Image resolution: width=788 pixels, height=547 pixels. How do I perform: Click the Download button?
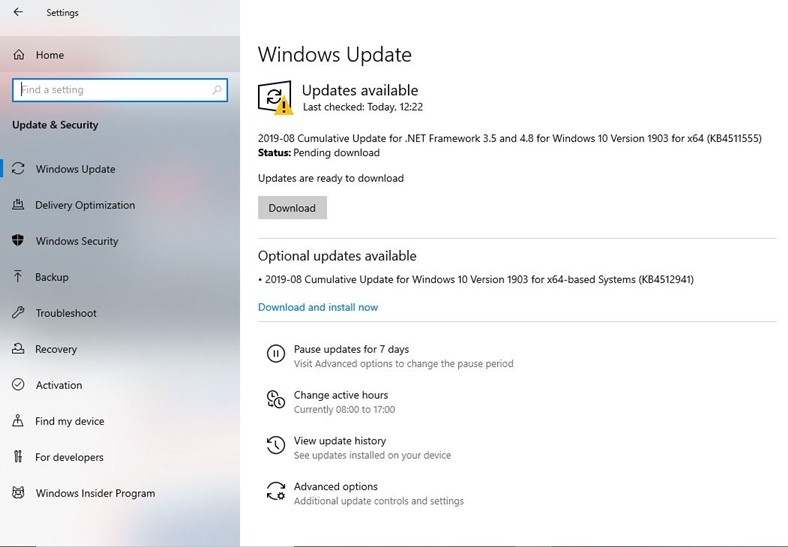click(292, 208)
